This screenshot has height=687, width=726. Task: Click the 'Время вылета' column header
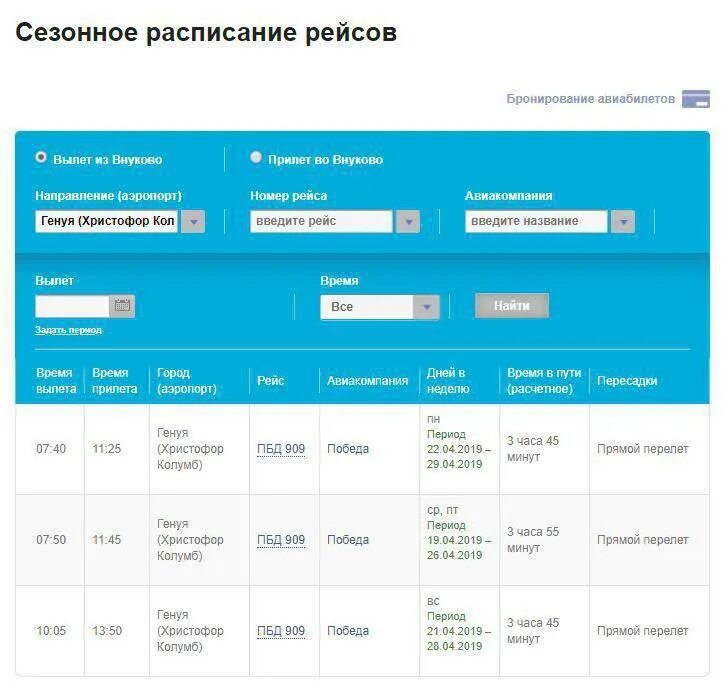56,381
